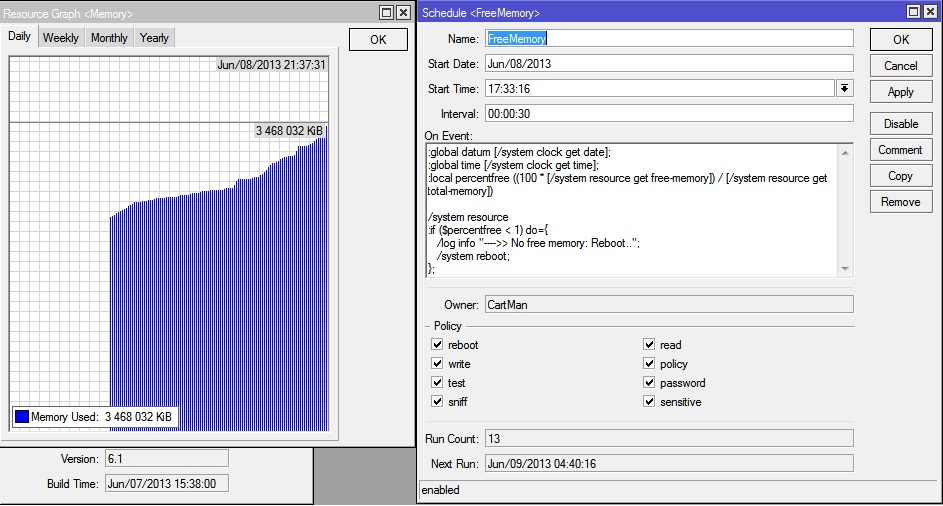The image size is (943, 506).
Task: Click the Owner field CartMan
Action: coord(669,304)
